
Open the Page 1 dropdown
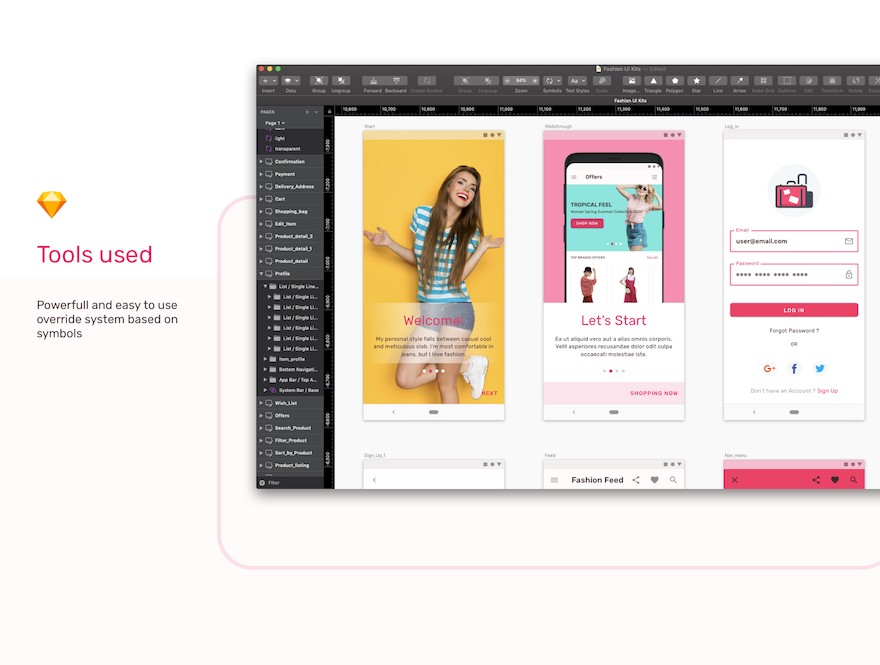pyautogui.click(x=275, y=123)
